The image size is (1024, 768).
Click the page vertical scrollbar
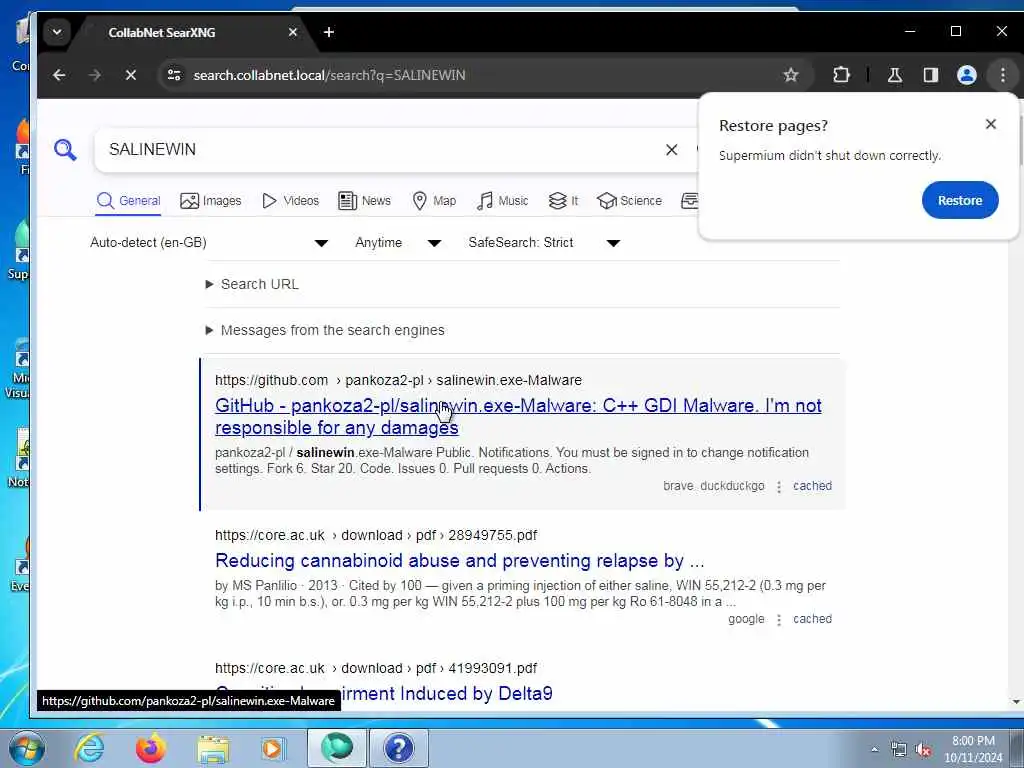pos(1016,405)
